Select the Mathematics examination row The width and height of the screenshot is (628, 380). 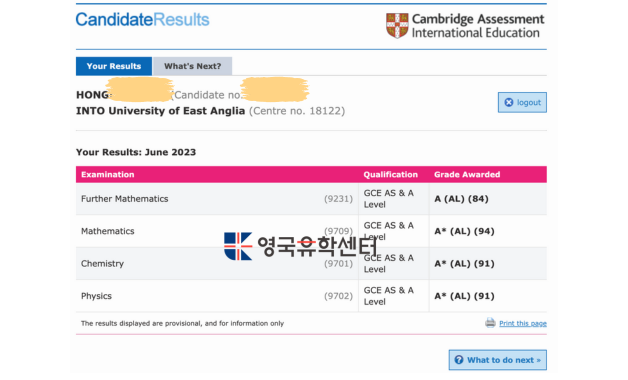click(311, 231)
